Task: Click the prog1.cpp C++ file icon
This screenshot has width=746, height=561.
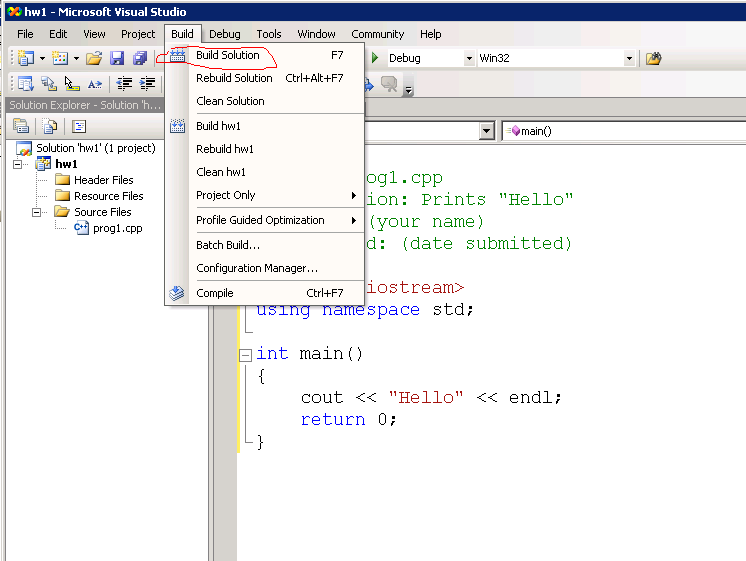Action: (x=81, y=228)
